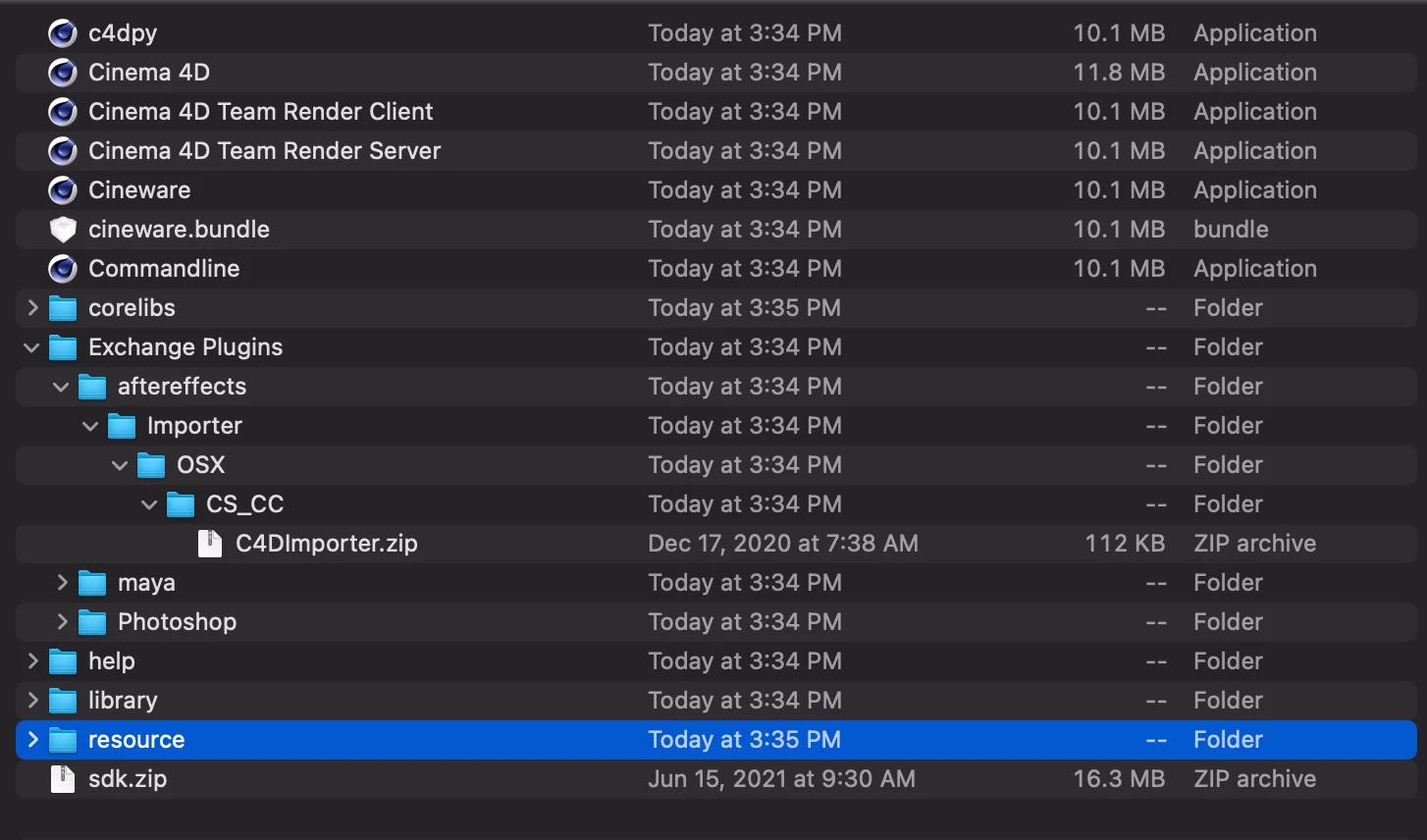Select the sdk.zip file name
This screenshot has width=1427, height=840.
tap(128, 779)
